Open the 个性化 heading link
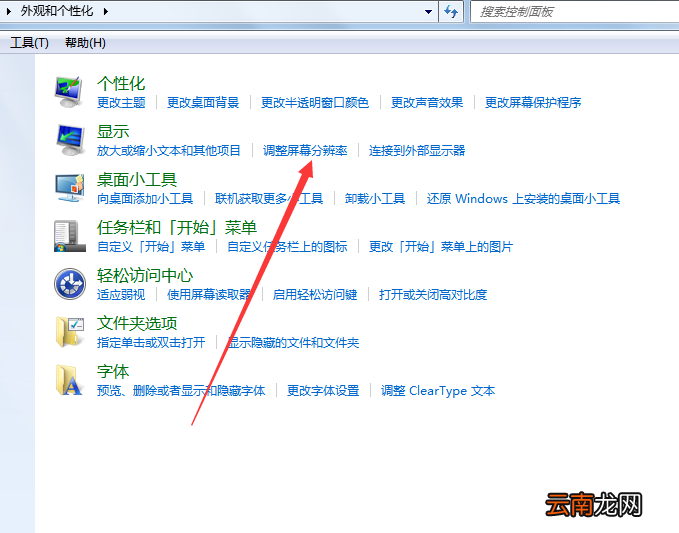The image size is (679, 533). pos(121,84)
